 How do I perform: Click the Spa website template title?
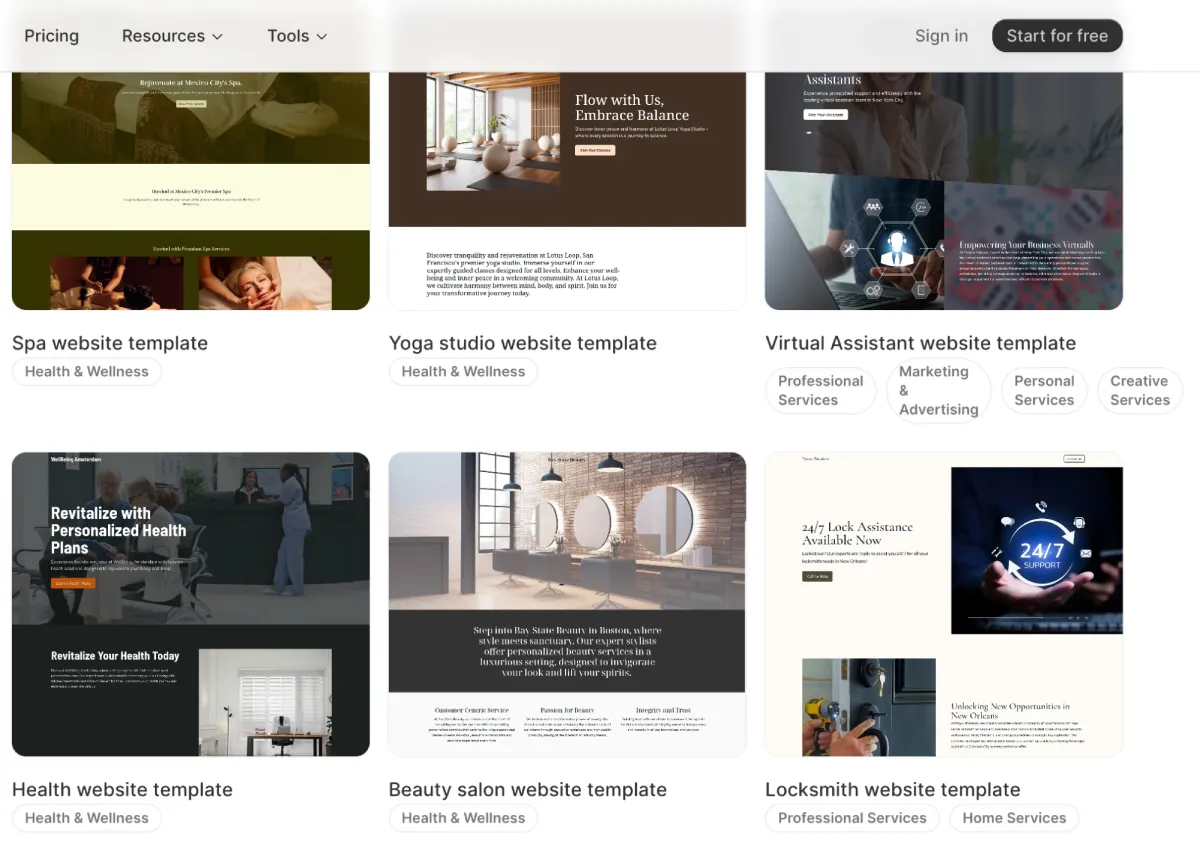[x=110, y=343]
